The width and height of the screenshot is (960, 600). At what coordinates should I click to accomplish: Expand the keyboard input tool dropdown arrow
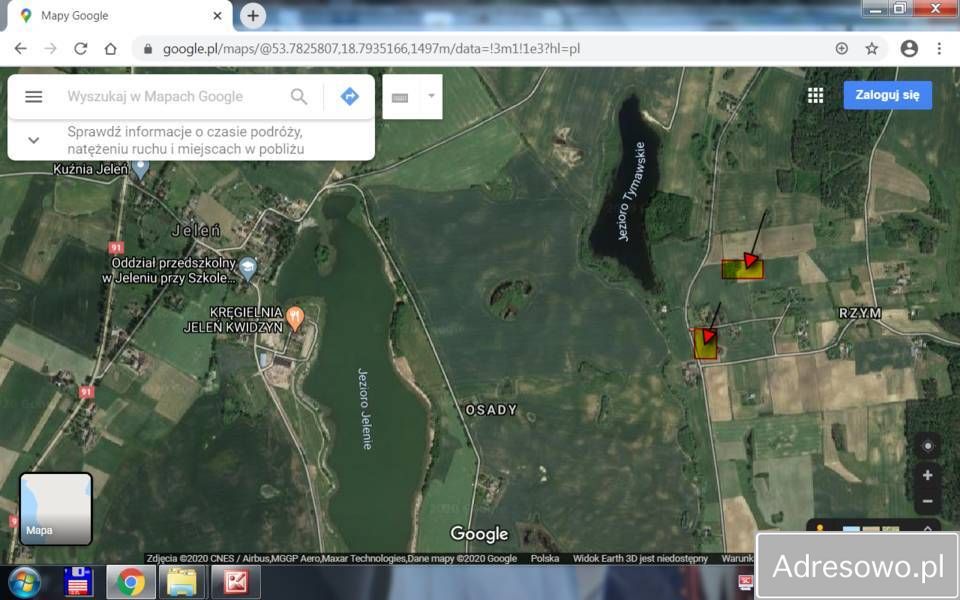click(x=431, y=96)
